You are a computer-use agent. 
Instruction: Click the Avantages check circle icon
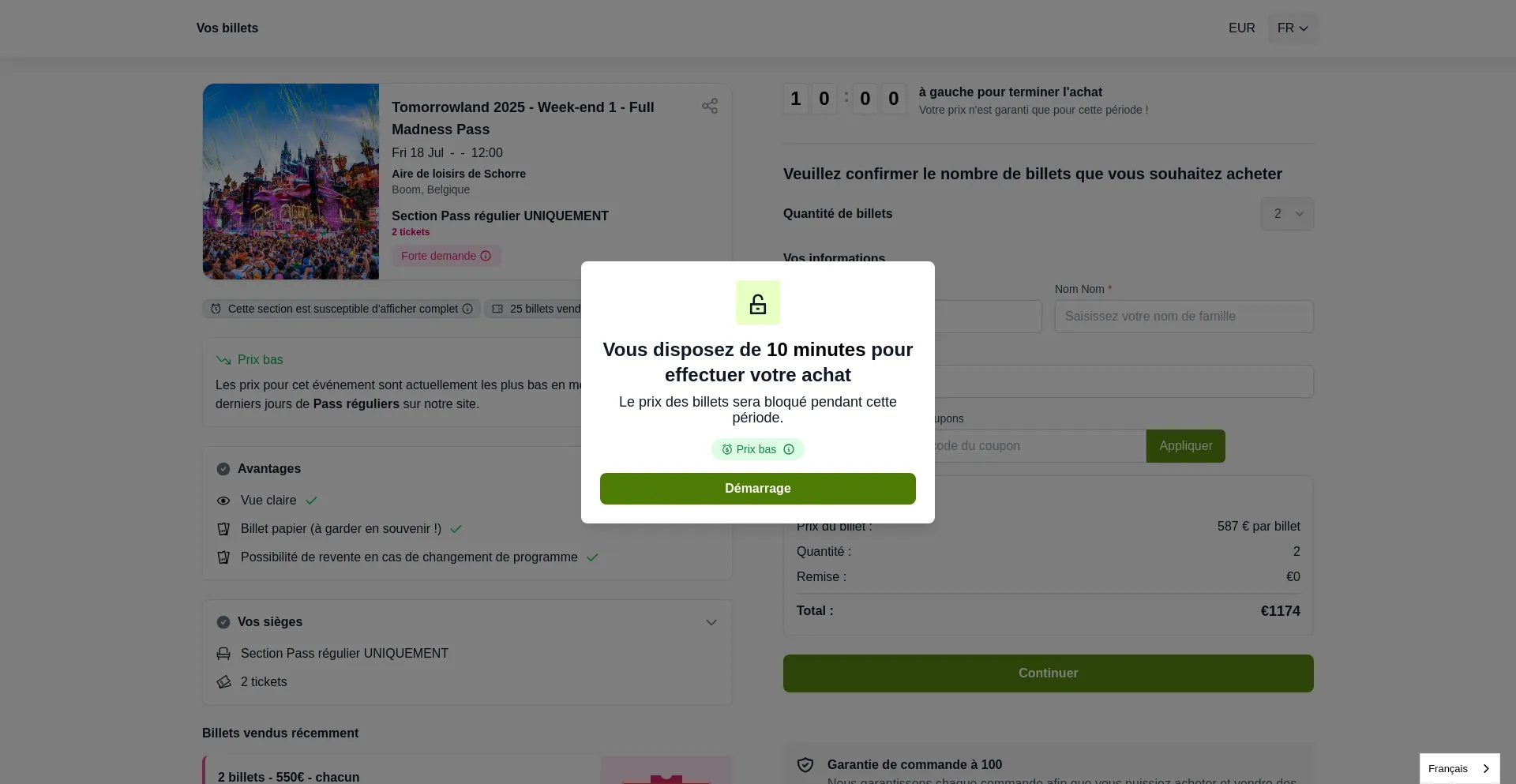pos(223,469)
